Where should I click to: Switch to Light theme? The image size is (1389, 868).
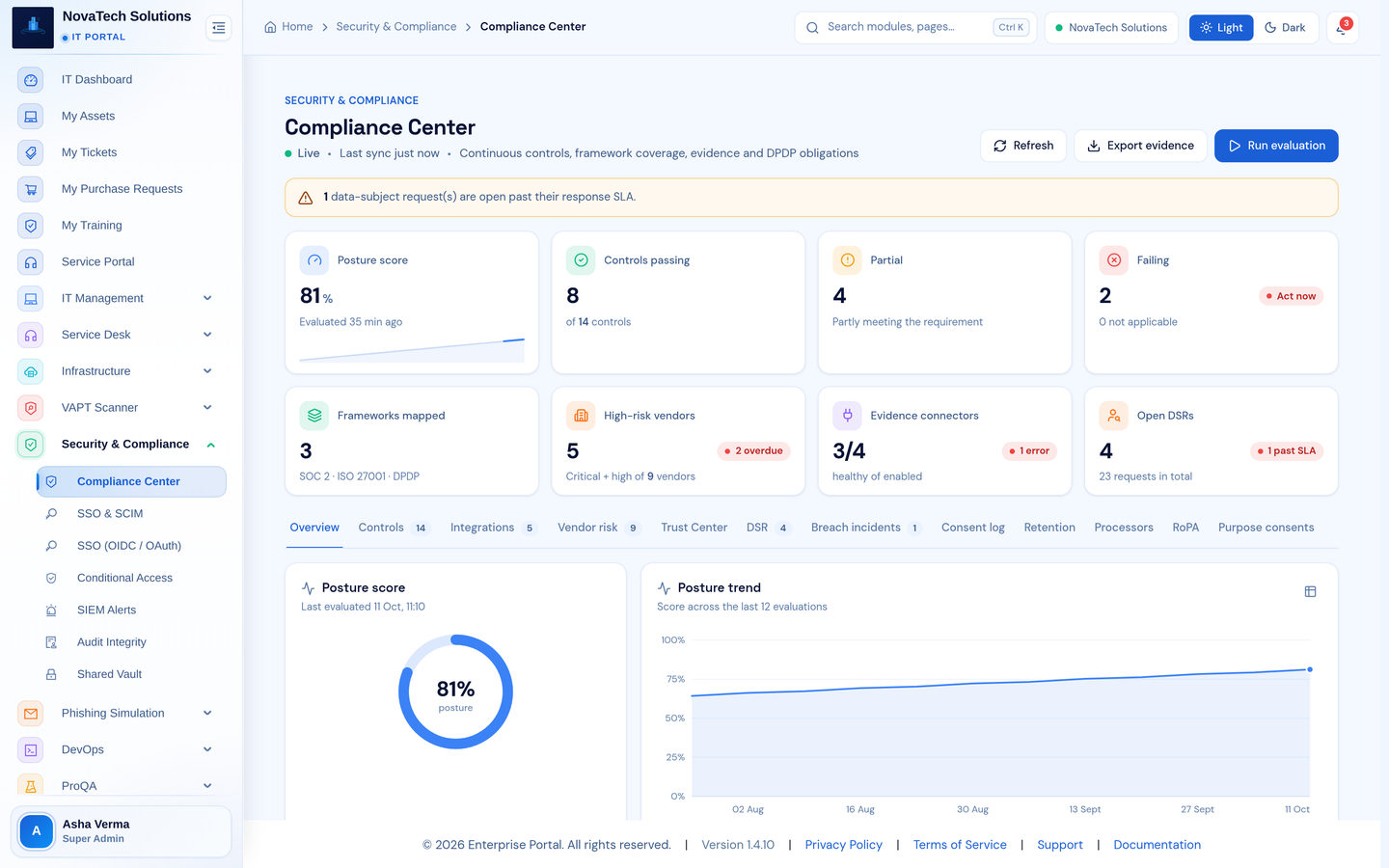click(x=1221, y=28)
